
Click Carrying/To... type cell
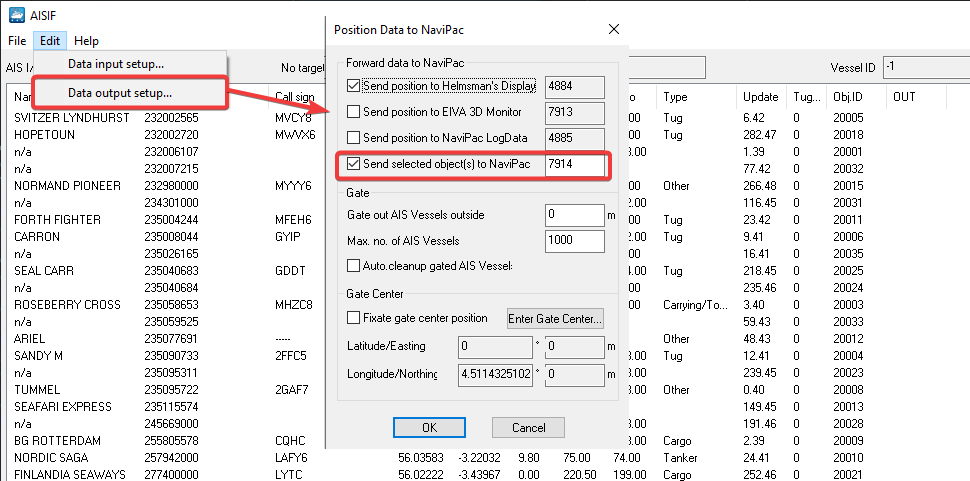[x=695, y=305]
